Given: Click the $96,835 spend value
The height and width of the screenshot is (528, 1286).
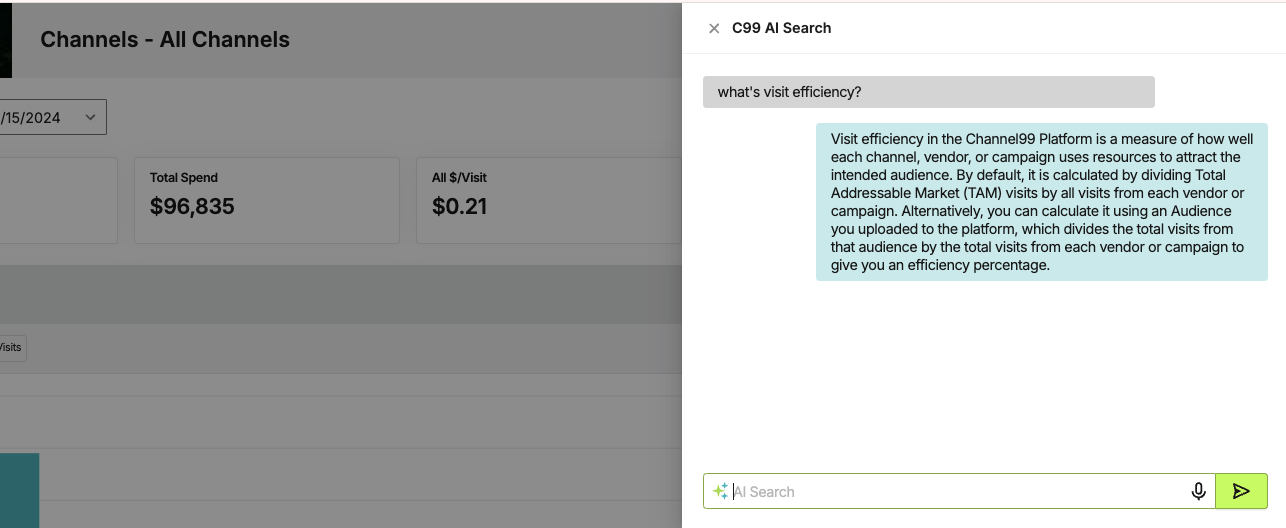Looking at the screenshot, I should [x=192, y=207].
